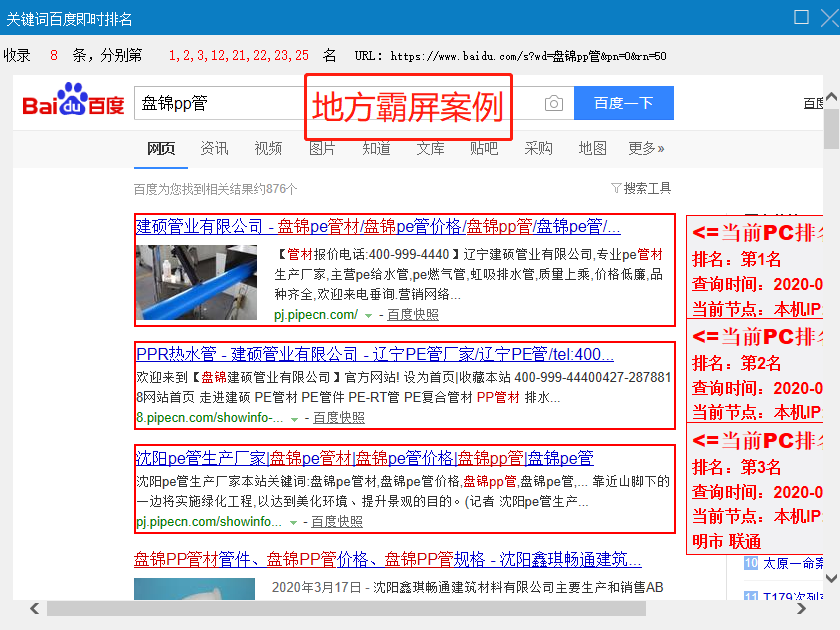This screenshot has height=630, width=840.
Task: Click the first result's blue pipe thumbnail
Action: [x=196, y=282]
